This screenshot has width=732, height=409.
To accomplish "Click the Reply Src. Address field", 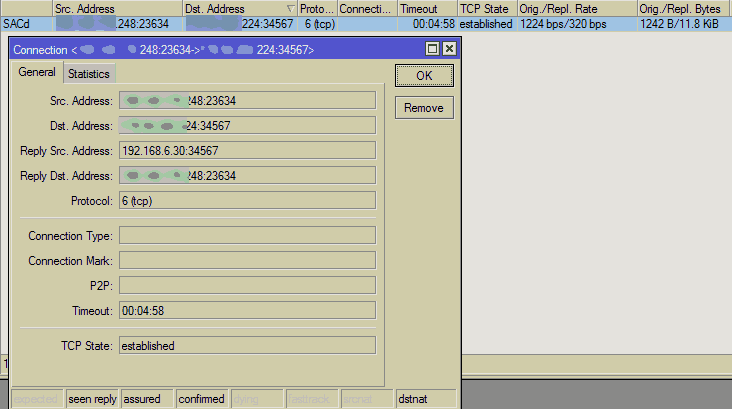I will tap(247, 150).
